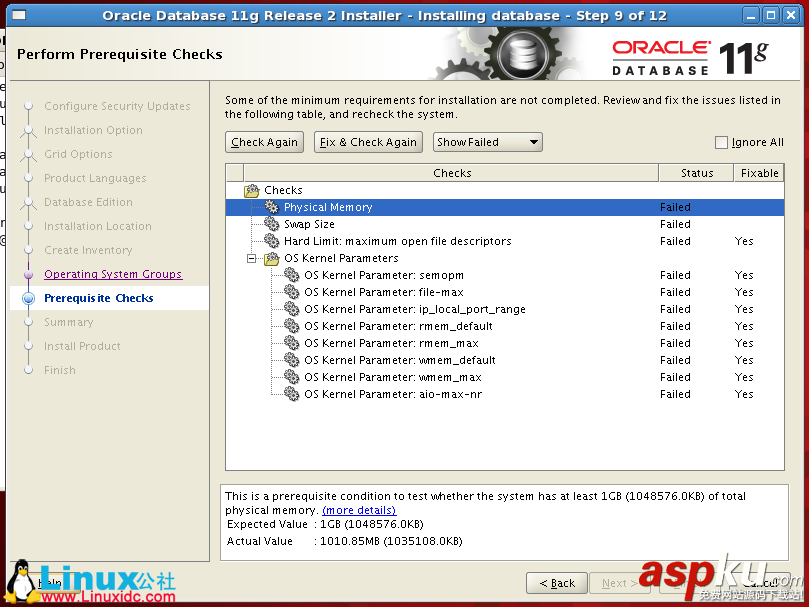Image resolution: width=809 pixels, height=607 pixels.
Task: Select OS Kernel Parameter: wmem_default row
Action: click(505, 360)
